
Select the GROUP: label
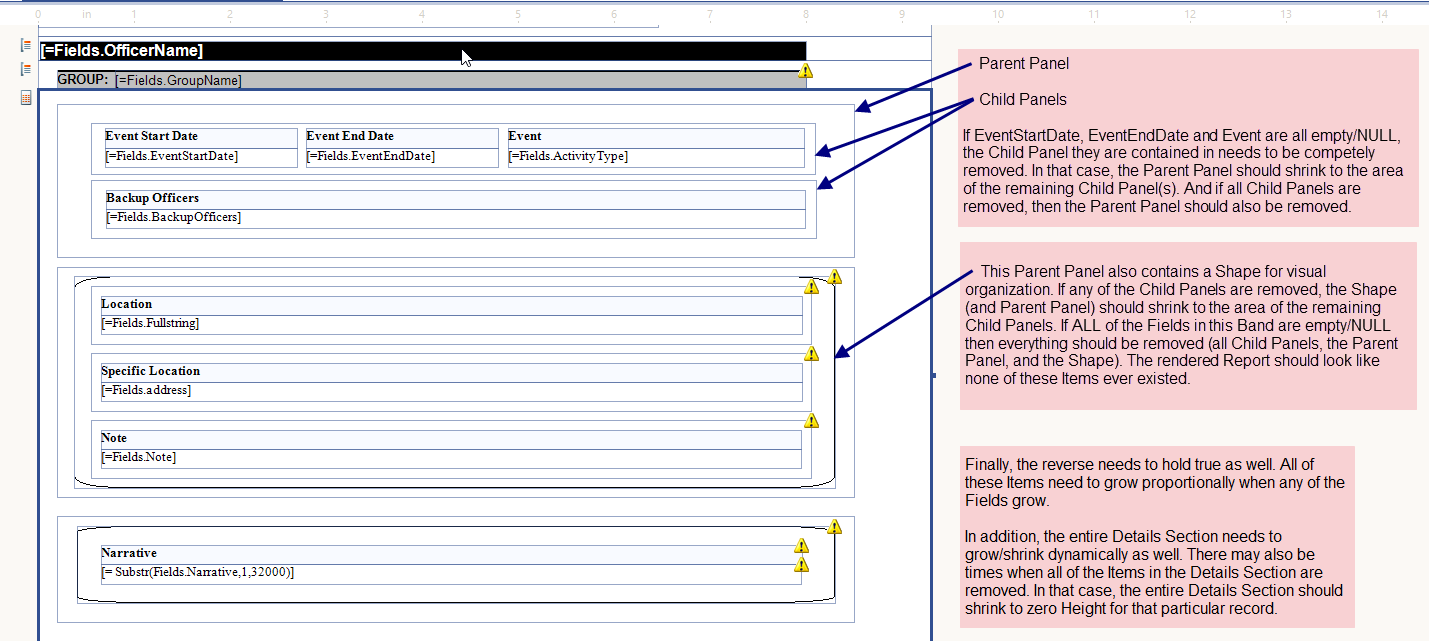point(83,79)
